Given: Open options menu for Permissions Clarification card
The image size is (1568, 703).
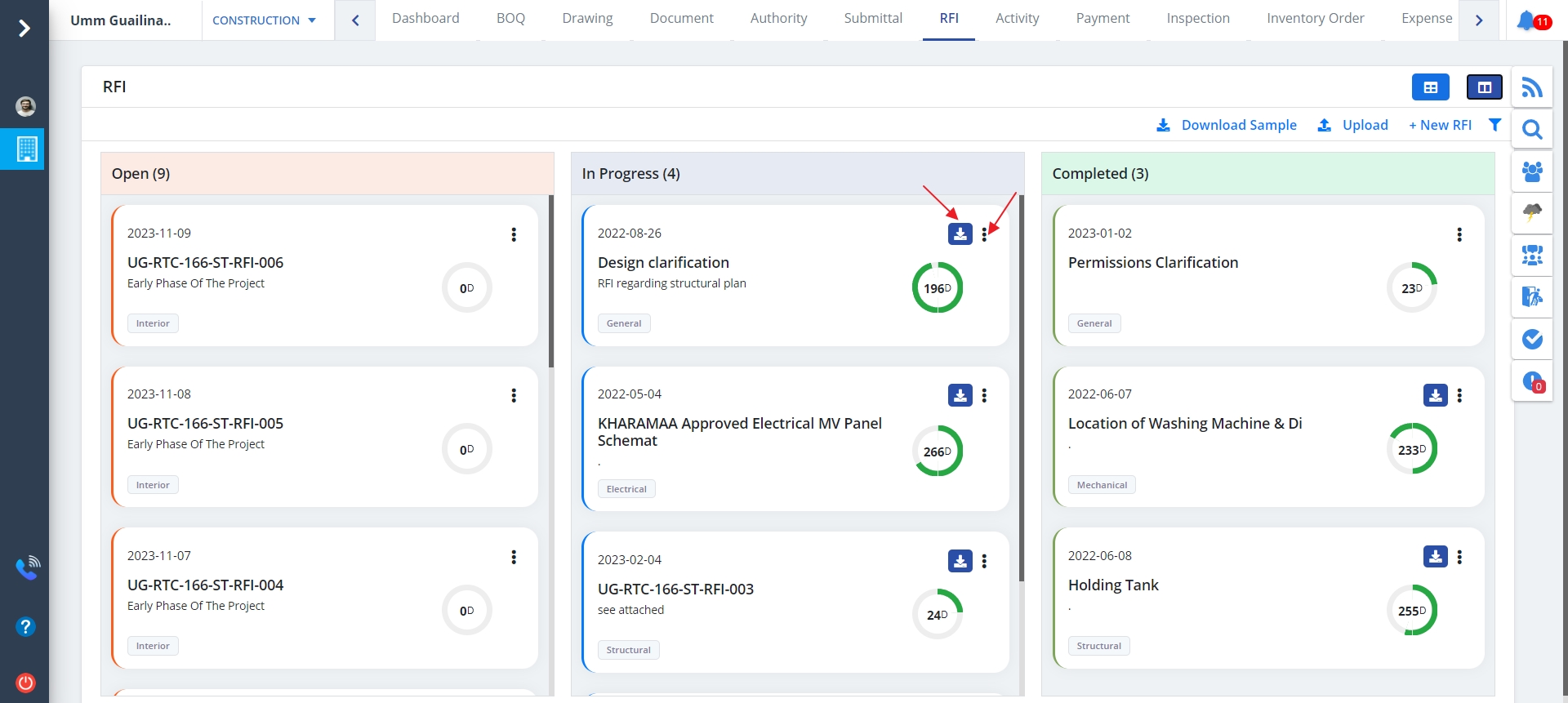Looking at the screenshot, I should [1459, 235].
